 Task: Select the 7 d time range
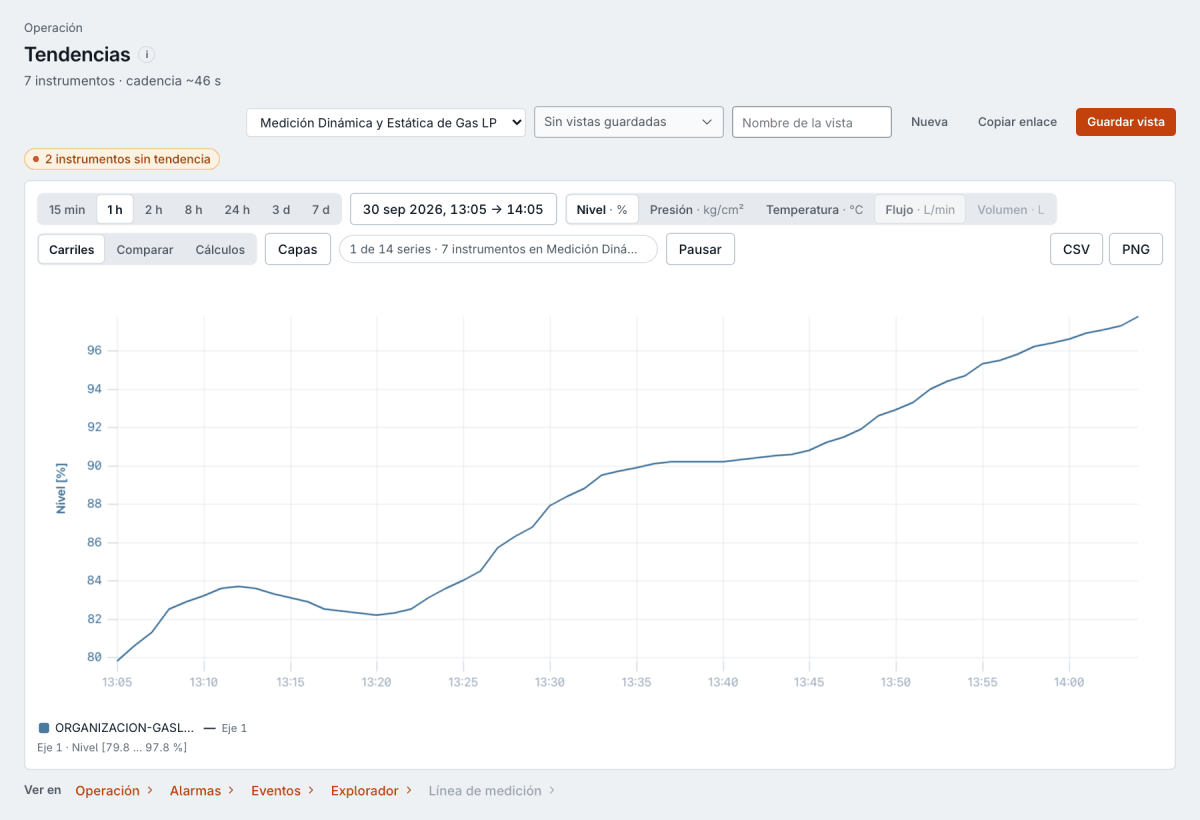click(320, 209)
